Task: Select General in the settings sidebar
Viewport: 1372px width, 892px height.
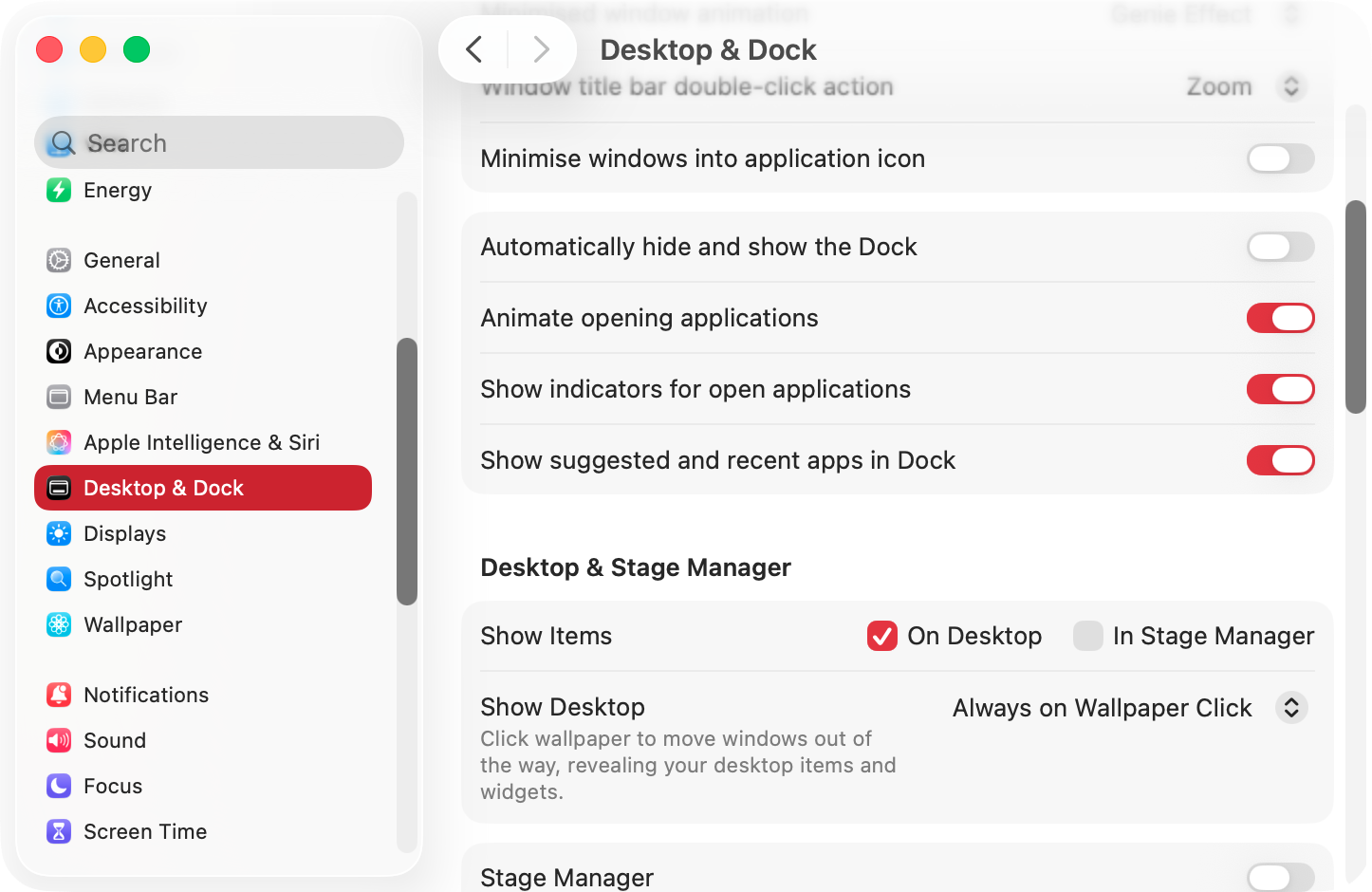Action: point(59,260)
